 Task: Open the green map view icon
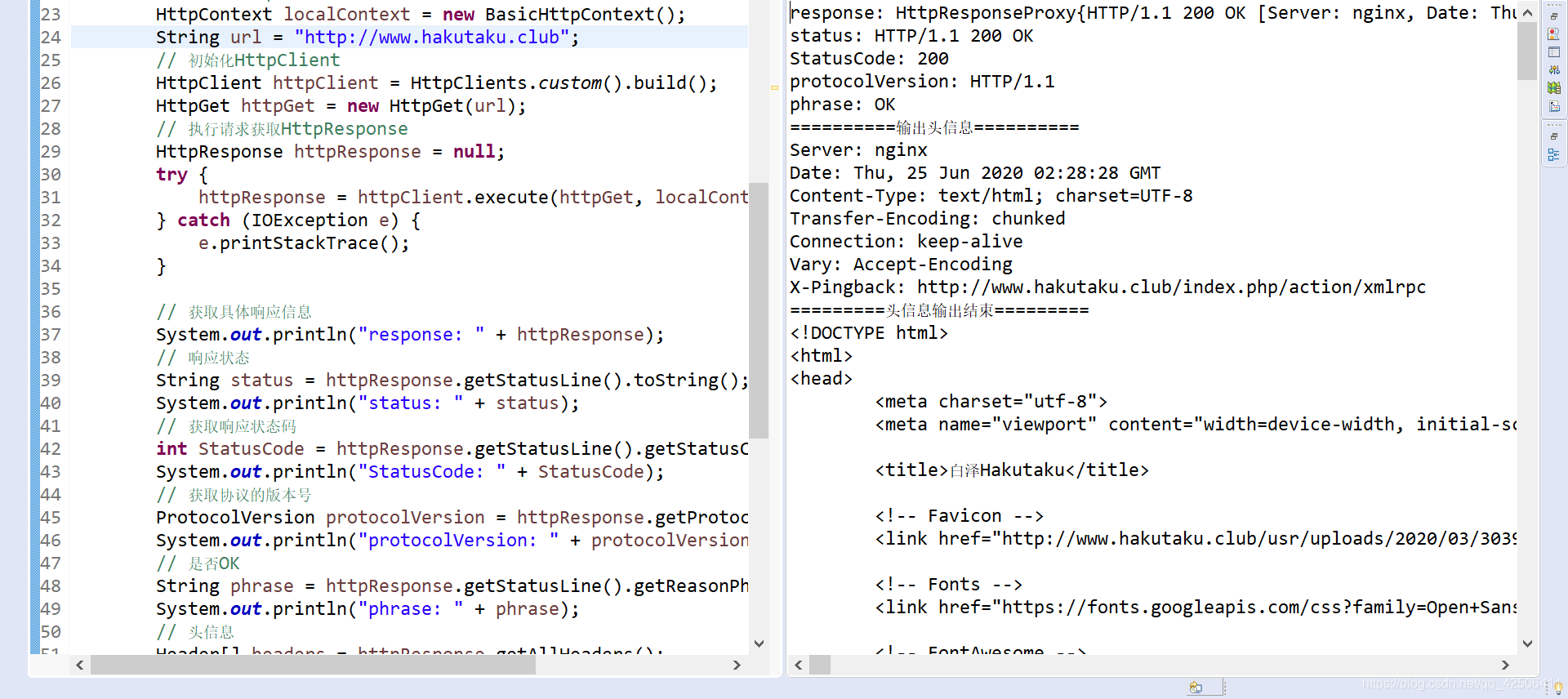click(1553, 88)
